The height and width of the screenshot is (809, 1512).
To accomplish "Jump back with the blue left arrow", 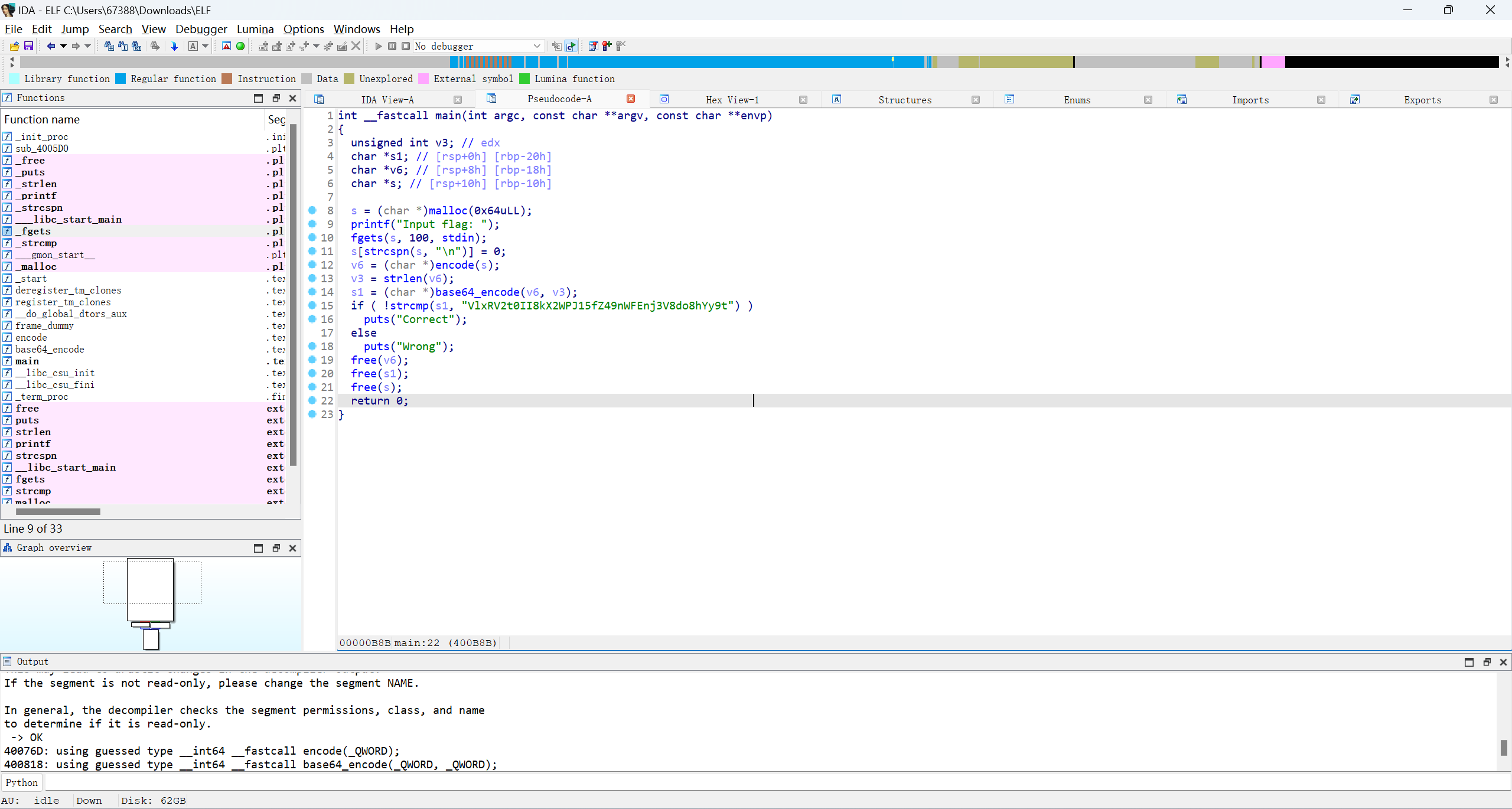I will (x=51, y=46).
